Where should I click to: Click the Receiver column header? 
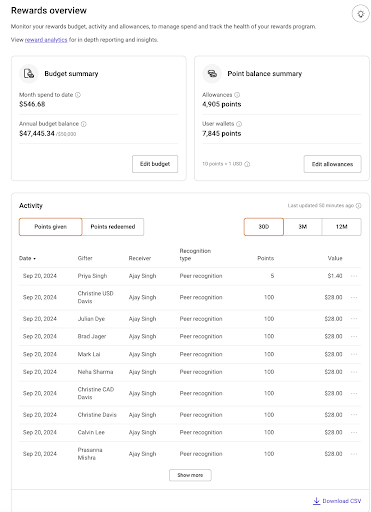tap(140, 258)
